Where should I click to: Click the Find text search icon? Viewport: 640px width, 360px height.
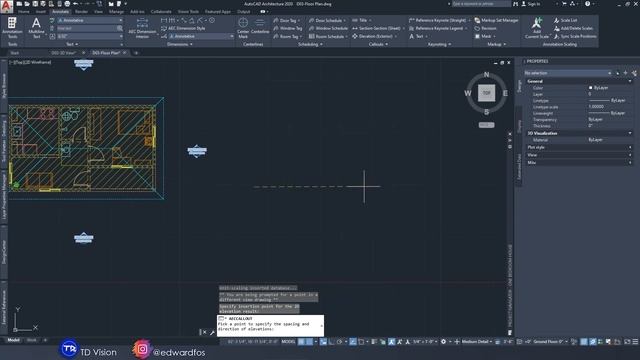(120, 28)
